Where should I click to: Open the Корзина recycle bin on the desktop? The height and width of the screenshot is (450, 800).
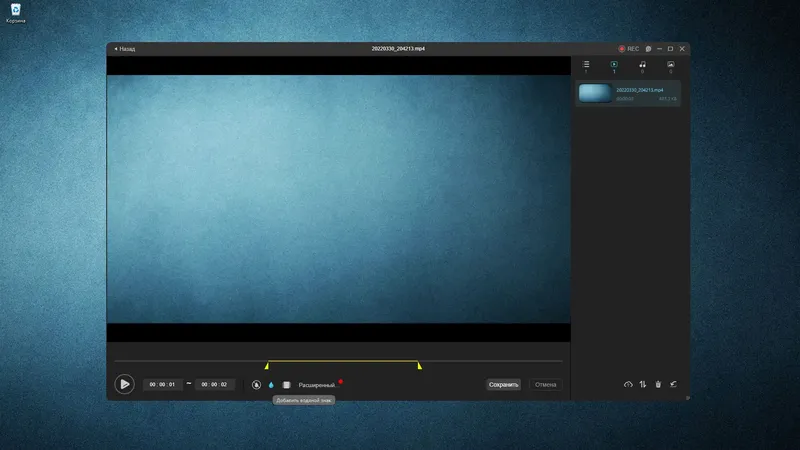(x=16, y=13)
